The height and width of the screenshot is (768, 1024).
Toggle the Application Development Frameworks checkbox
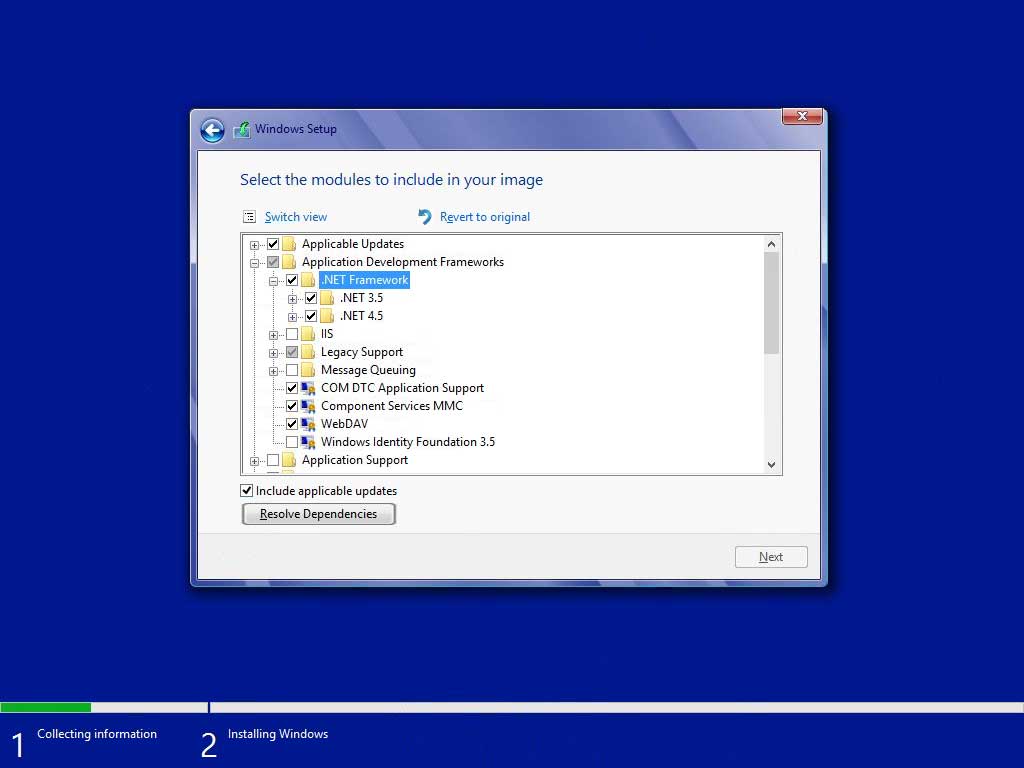tap(273, 262)
